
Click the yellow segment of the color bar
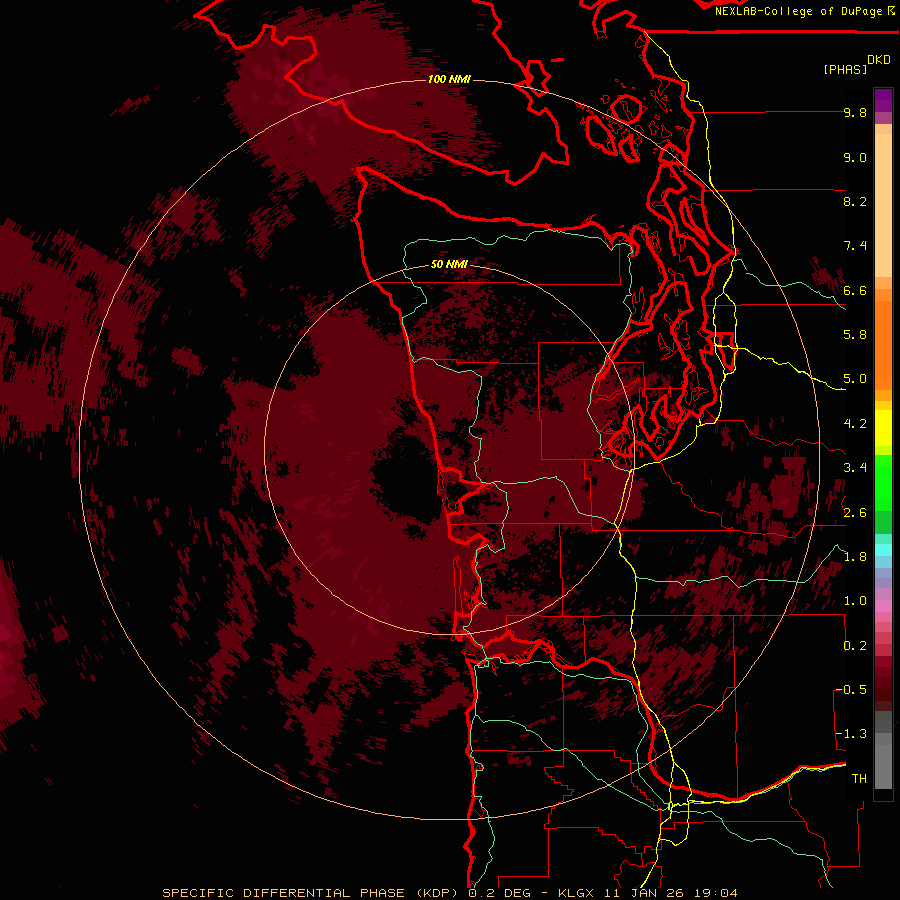[x=883, y=428]
